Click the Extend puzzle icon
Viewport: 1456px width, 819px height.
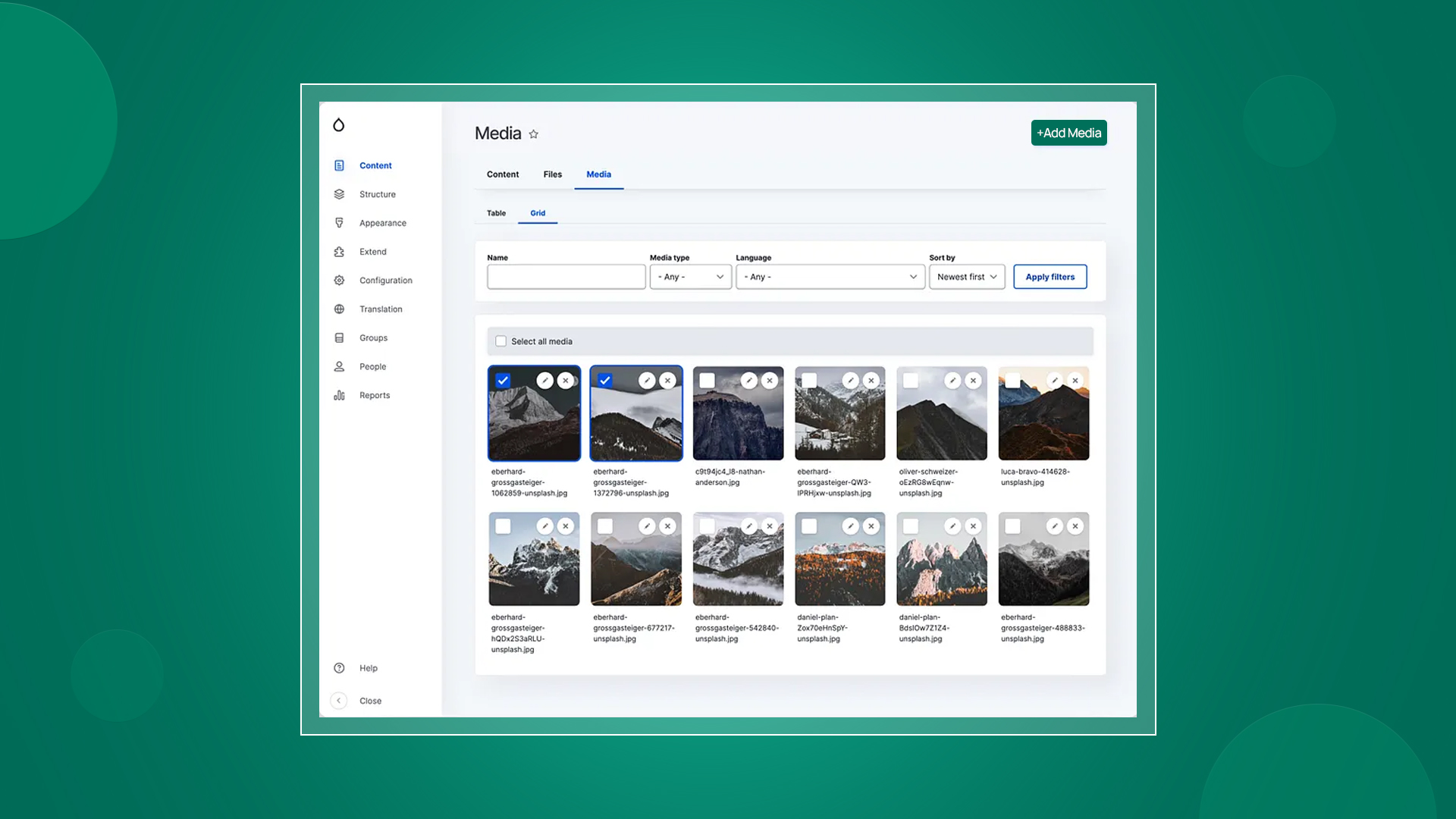(339, 252)
